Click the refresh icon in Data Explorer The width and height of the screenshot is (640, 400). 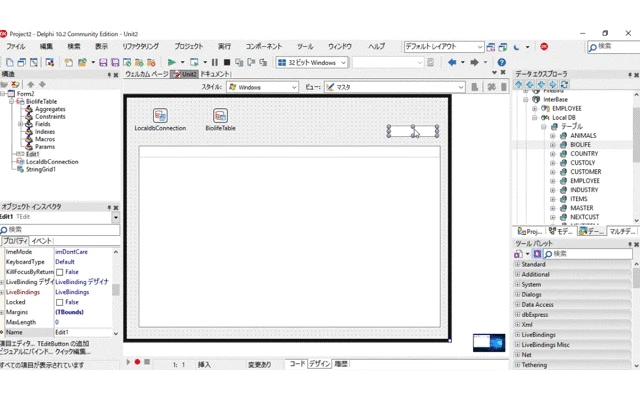pyautogui.click(x=564, y=84)
